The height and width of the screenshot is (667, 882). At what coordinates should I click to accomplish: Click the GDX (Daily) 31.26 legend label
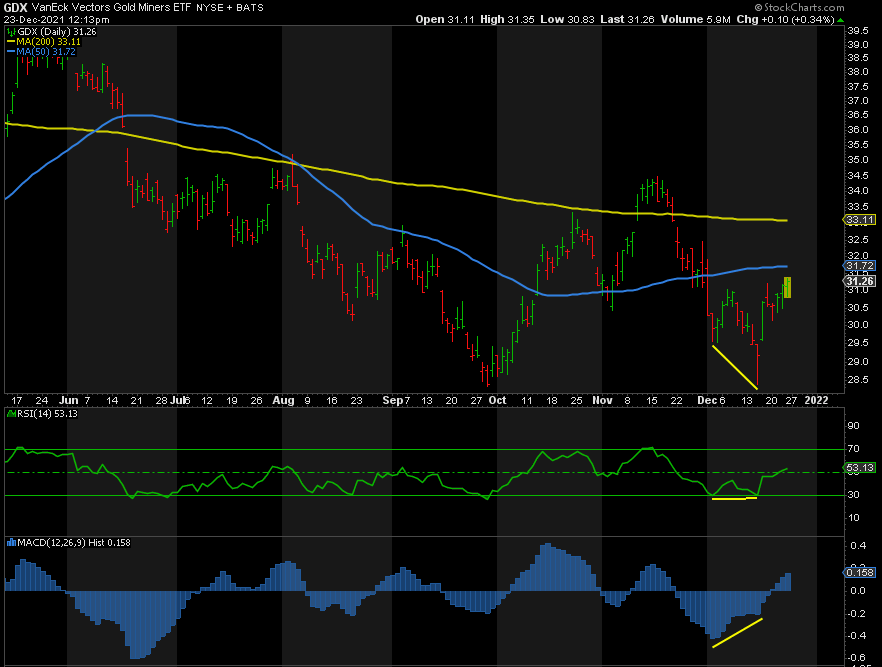coord(57,32)
